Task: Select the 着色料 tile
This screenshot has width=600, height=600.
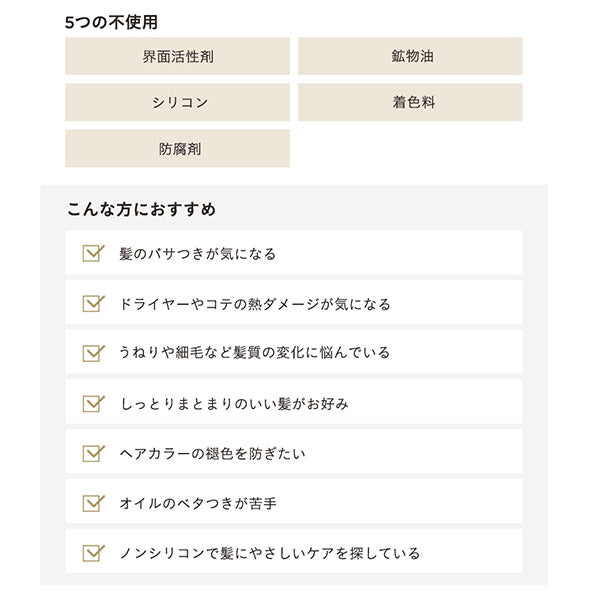Action: [410, 102]
